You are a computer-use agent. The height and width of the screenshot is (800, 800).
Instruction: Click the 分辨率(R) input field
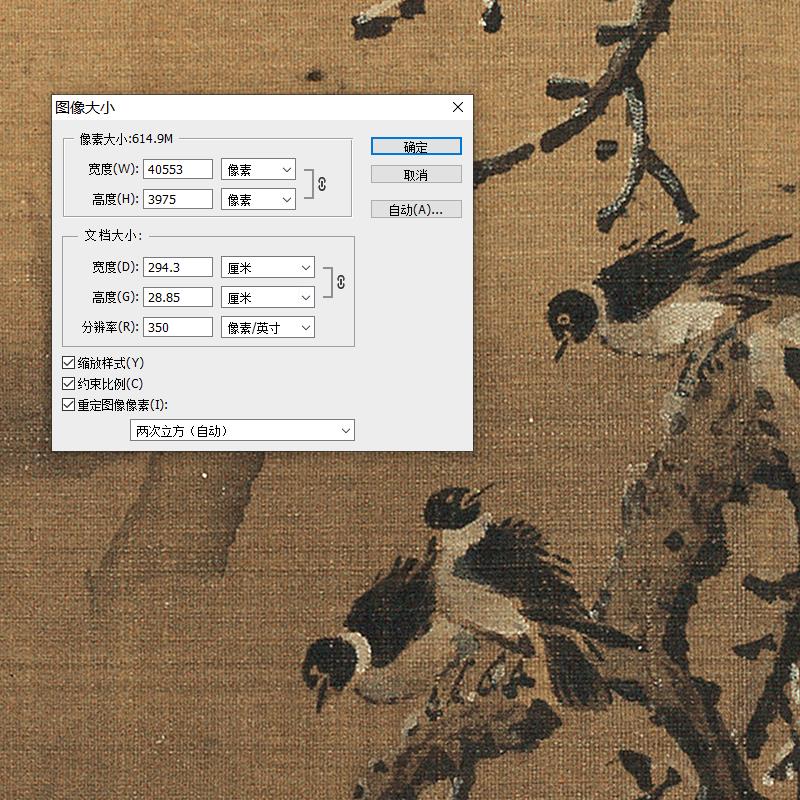178,327
